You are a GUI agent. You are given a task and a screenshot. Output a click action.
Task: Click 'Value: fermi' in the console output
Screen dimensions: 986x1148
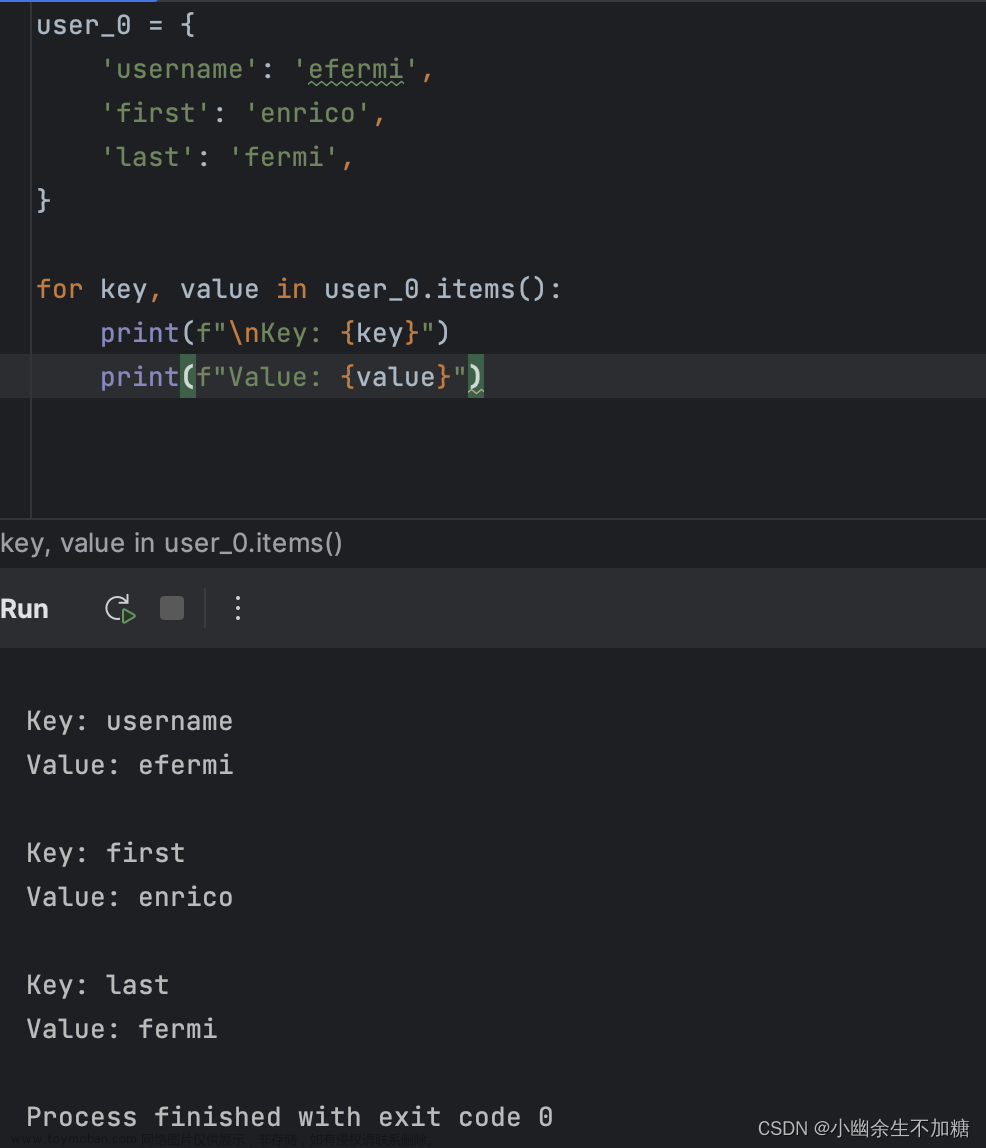(x=121, y=1028)
